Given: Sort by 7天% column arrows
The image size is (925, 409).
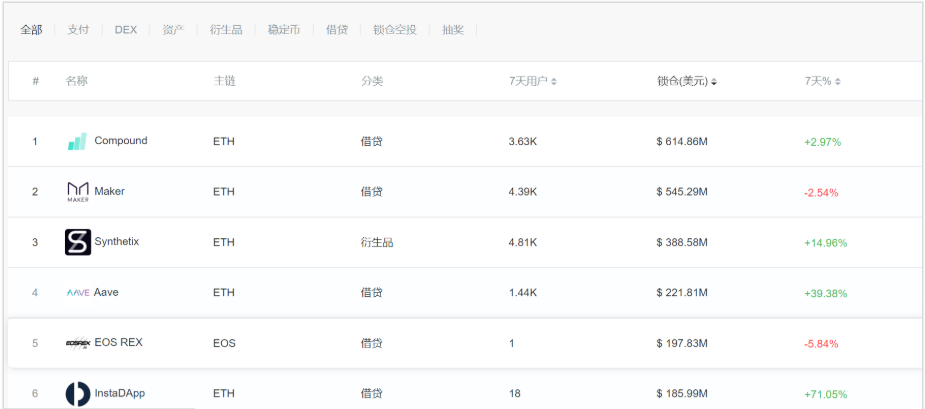Looking at the screenshot, I should coord(838,82).
